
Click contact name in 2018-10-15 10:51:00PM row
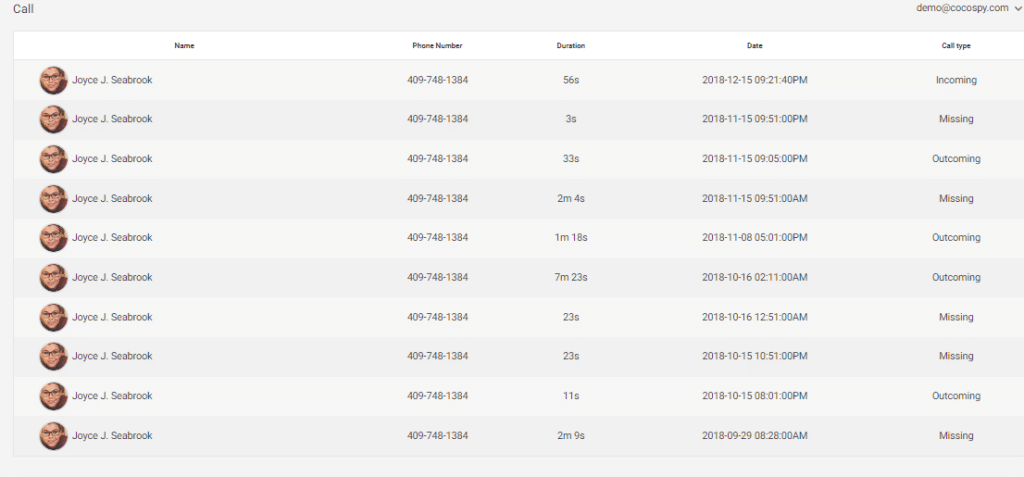coord(112,356)
